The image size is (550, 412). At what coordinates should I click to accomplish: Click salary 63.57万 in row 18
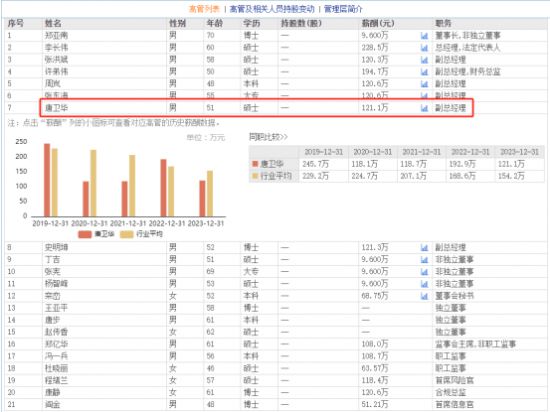tap(375, 369)
